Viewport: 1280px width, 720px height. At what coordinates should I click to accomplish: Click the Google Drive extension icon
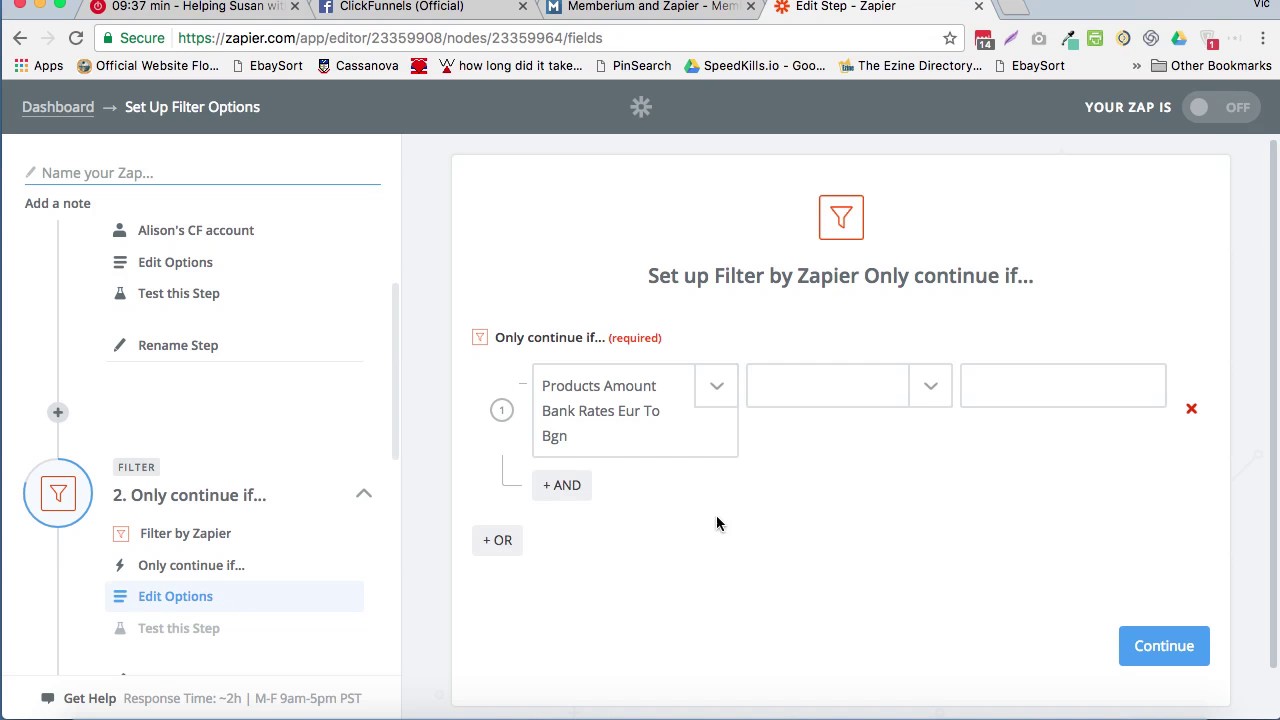coord(1179,38)
